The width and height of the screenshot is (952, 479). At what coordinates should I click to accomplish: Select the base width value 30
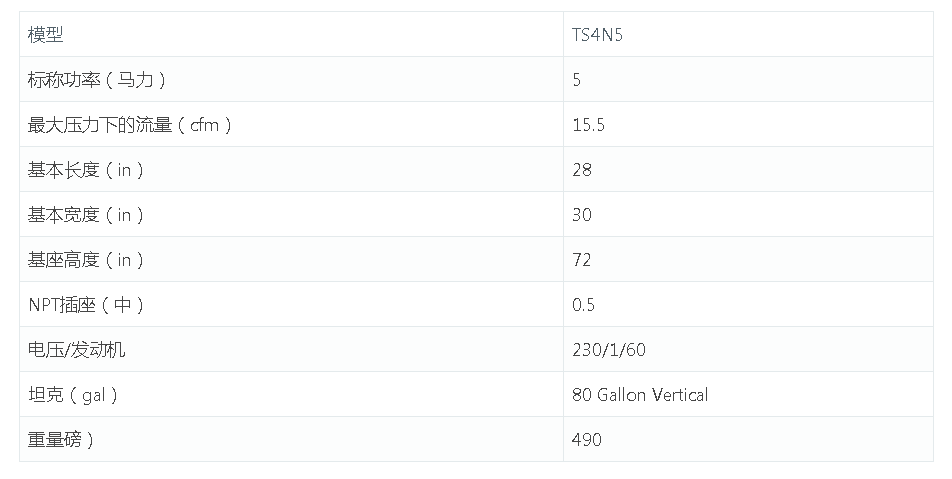[582, 214]
